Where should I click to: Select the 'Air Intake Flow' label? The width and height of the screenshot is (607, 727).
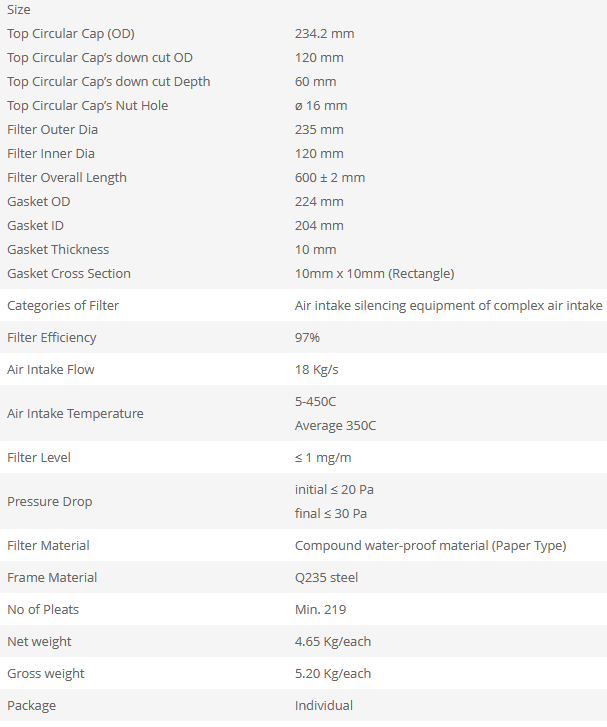click(51, 370)
